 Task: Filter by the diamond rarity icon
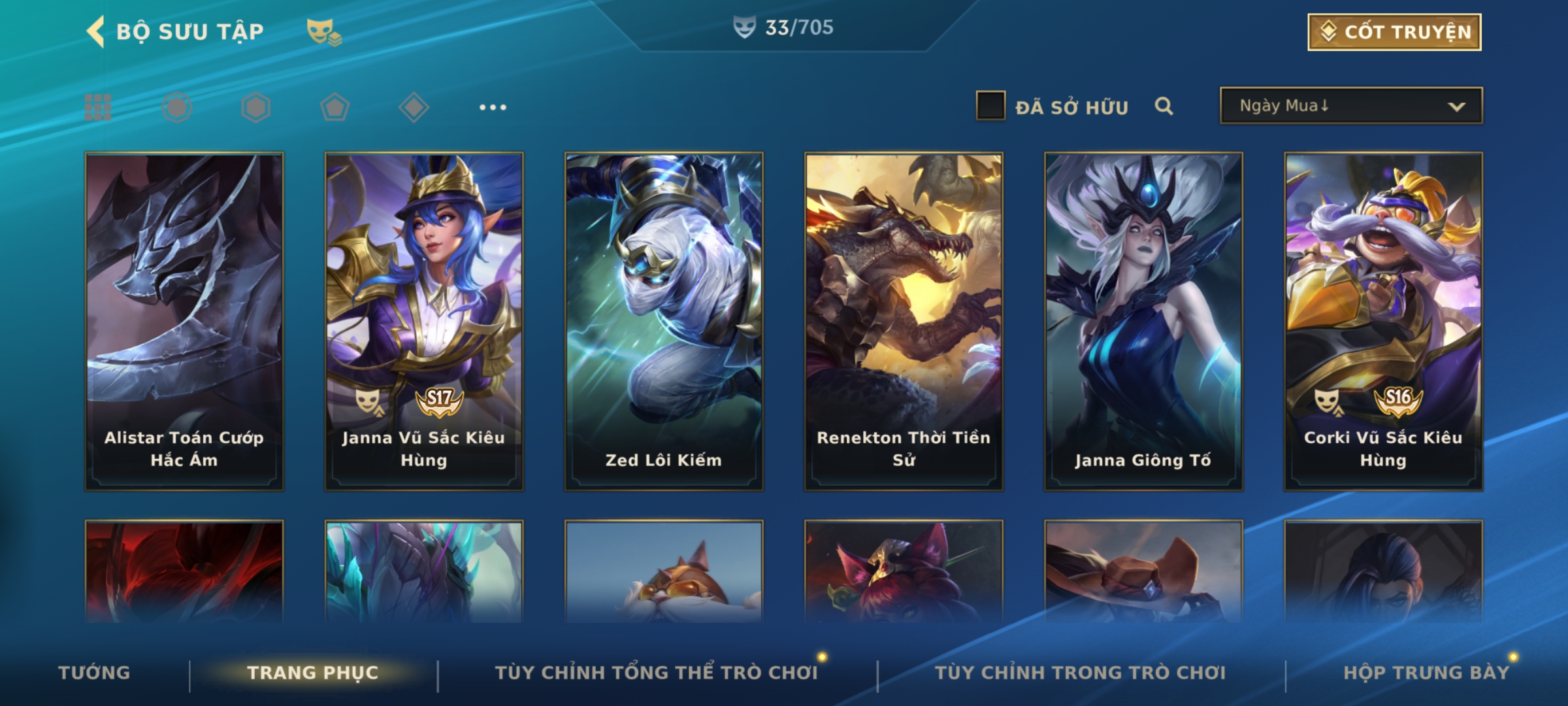[414, 107]
